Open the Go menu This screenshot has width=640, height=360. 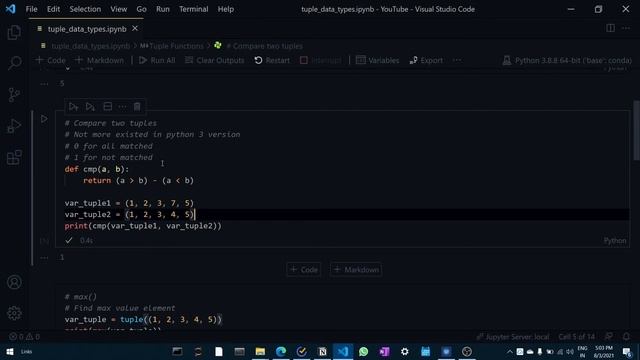tap(141, 9)
